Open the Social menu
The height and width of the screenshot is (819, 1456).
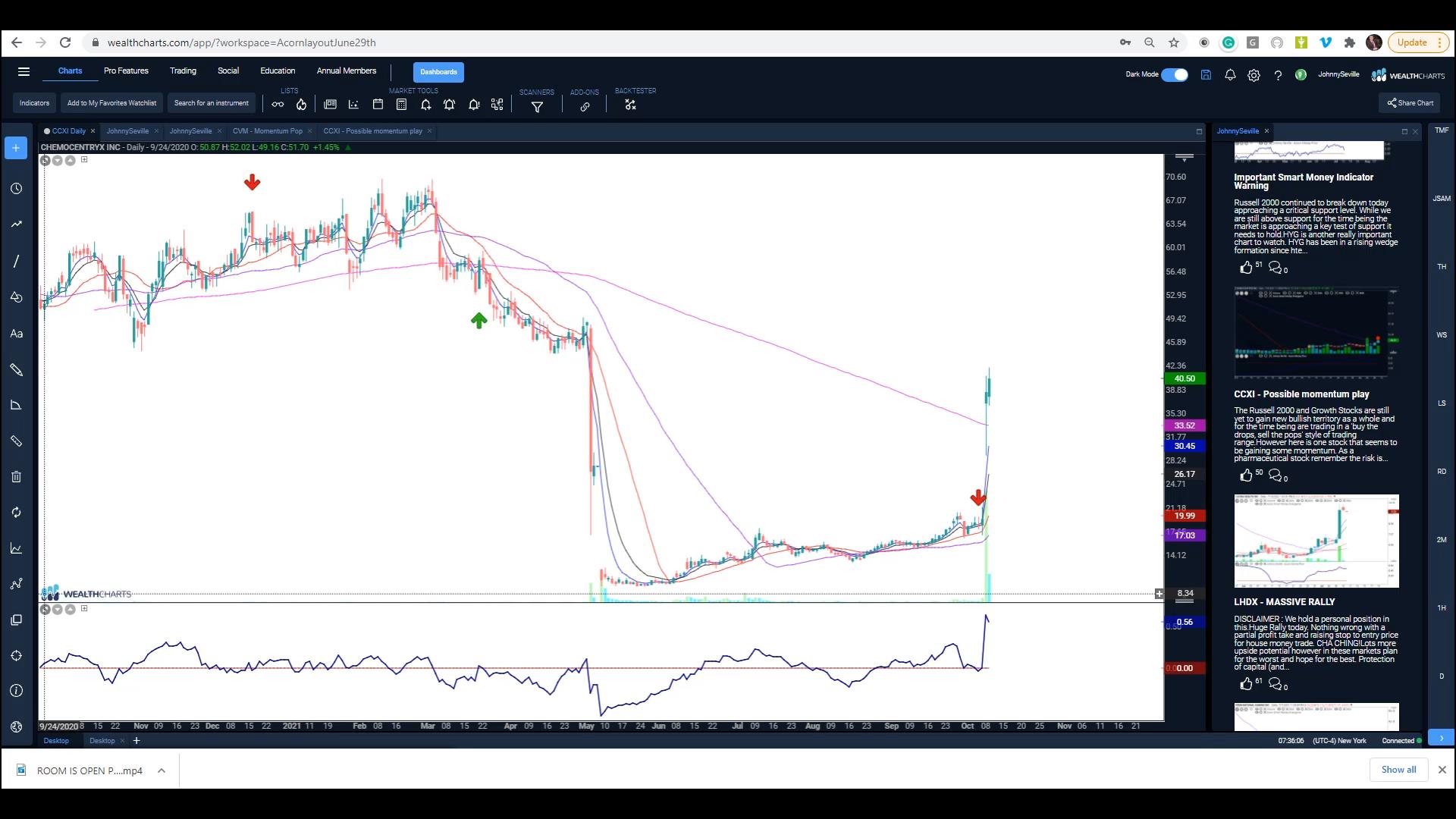(228, 71)
